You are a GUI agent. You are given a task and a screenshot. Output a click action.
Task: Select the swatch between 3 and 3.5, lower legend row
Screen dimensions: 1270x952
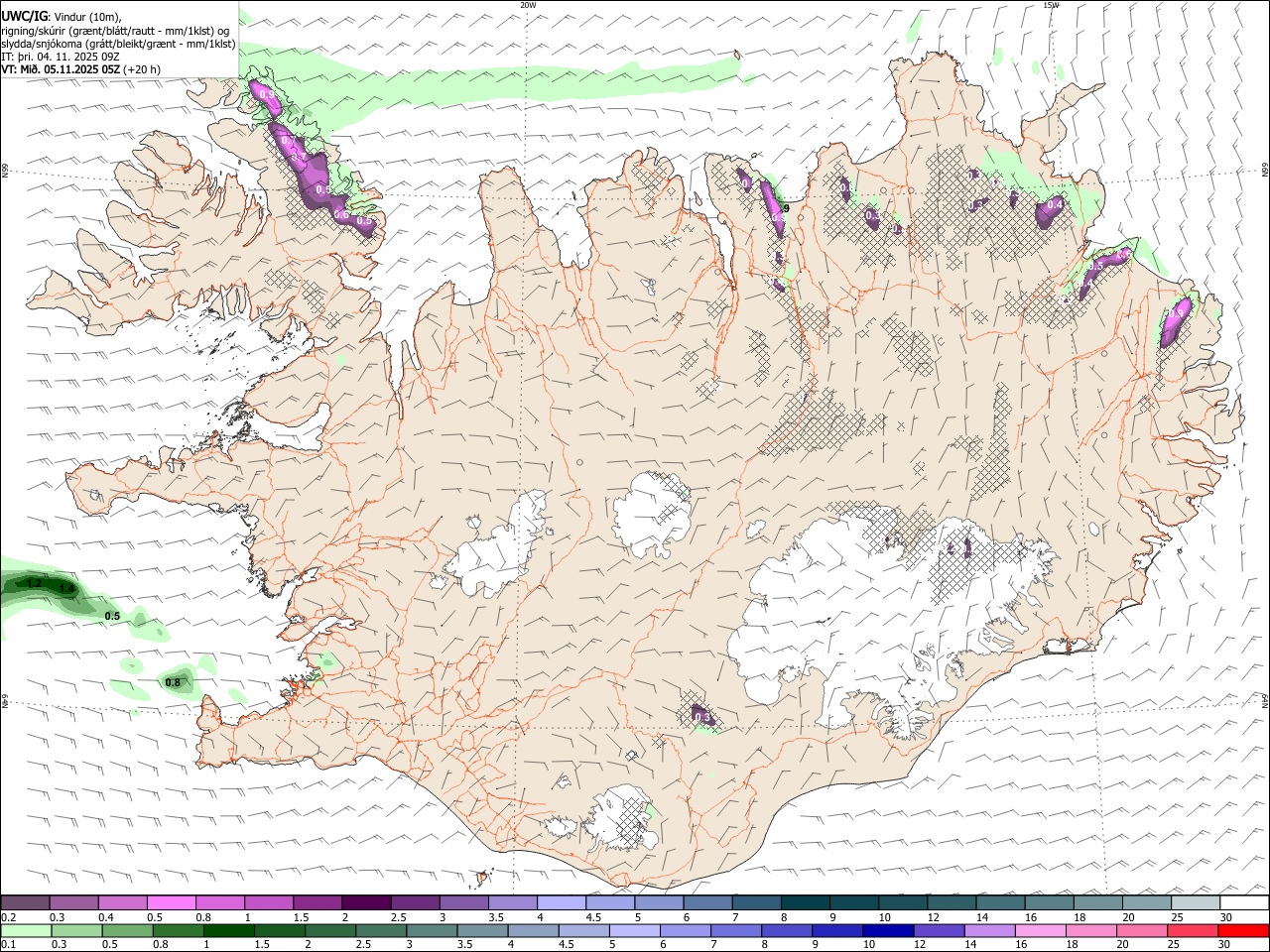pyautogui.click(x=431, y=931)
